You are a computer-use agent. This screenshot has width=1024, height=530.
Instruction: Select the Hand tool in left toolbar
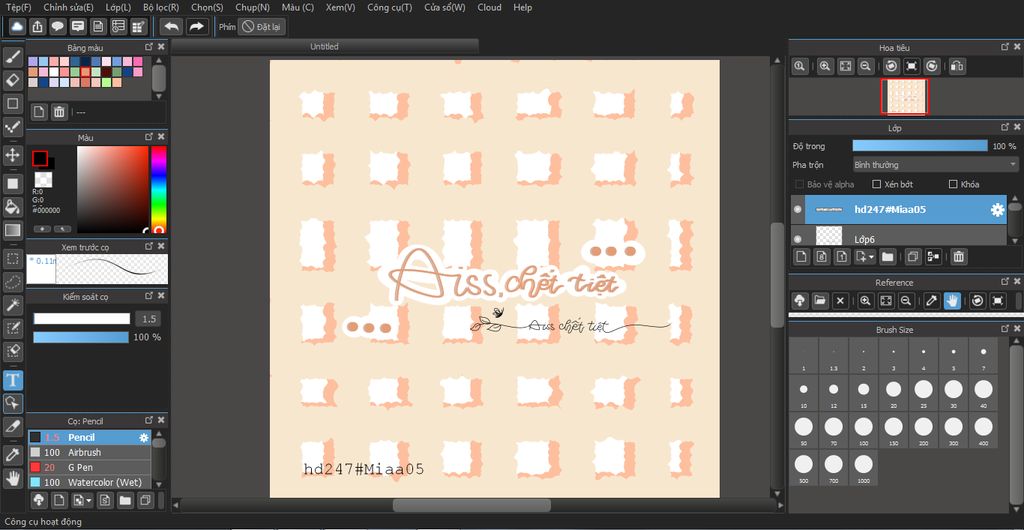click(12, 478)
